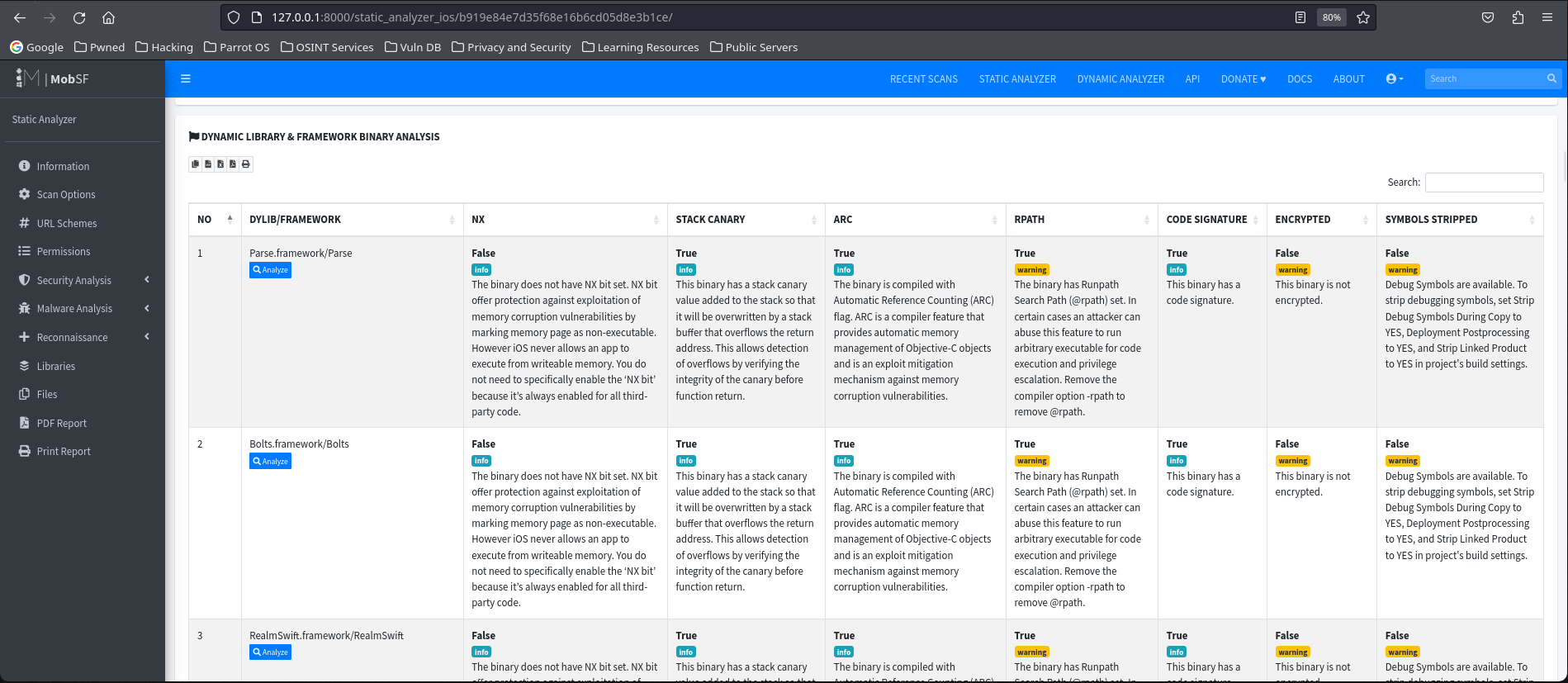Sort by DYLIB/FRAMEWORK column

352,220
